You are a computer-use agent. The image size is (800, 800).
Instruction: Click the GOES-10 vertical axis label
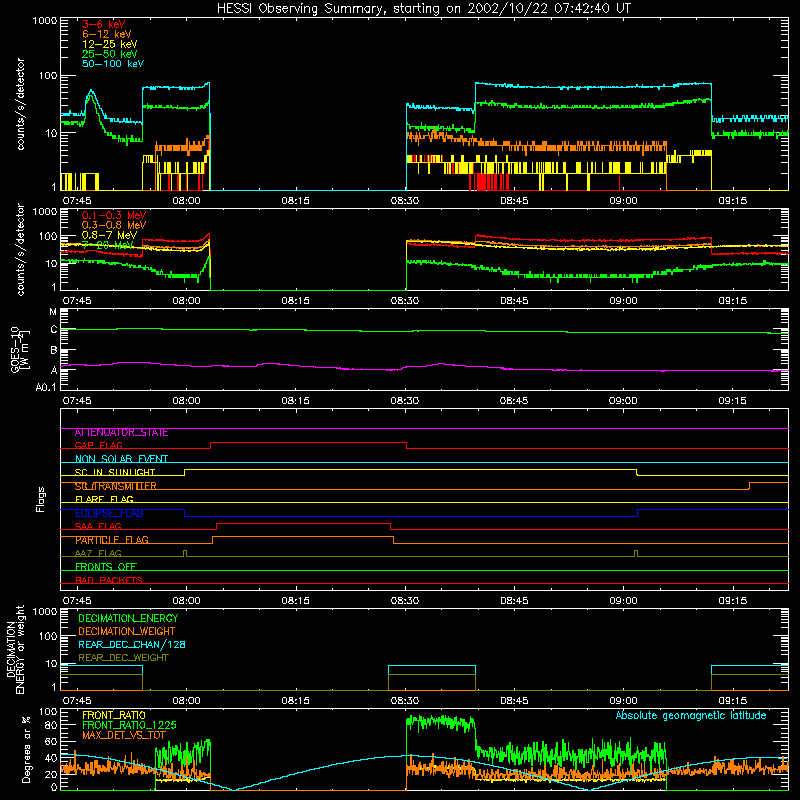[x=20, y=349]
